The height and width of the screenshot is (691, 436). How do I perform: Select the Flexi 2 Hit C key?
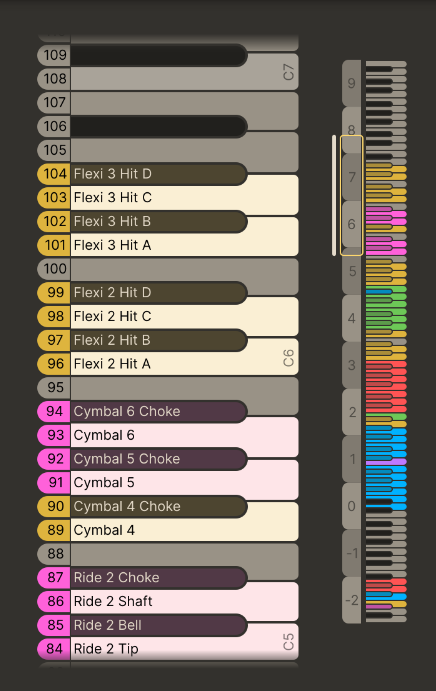pos(184,316)
